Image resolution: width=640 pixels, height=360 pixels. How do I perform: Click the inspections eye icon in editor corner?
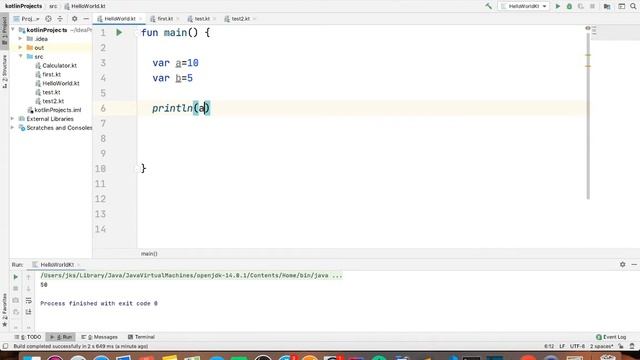pyautogui.click(x=588, y=28)
